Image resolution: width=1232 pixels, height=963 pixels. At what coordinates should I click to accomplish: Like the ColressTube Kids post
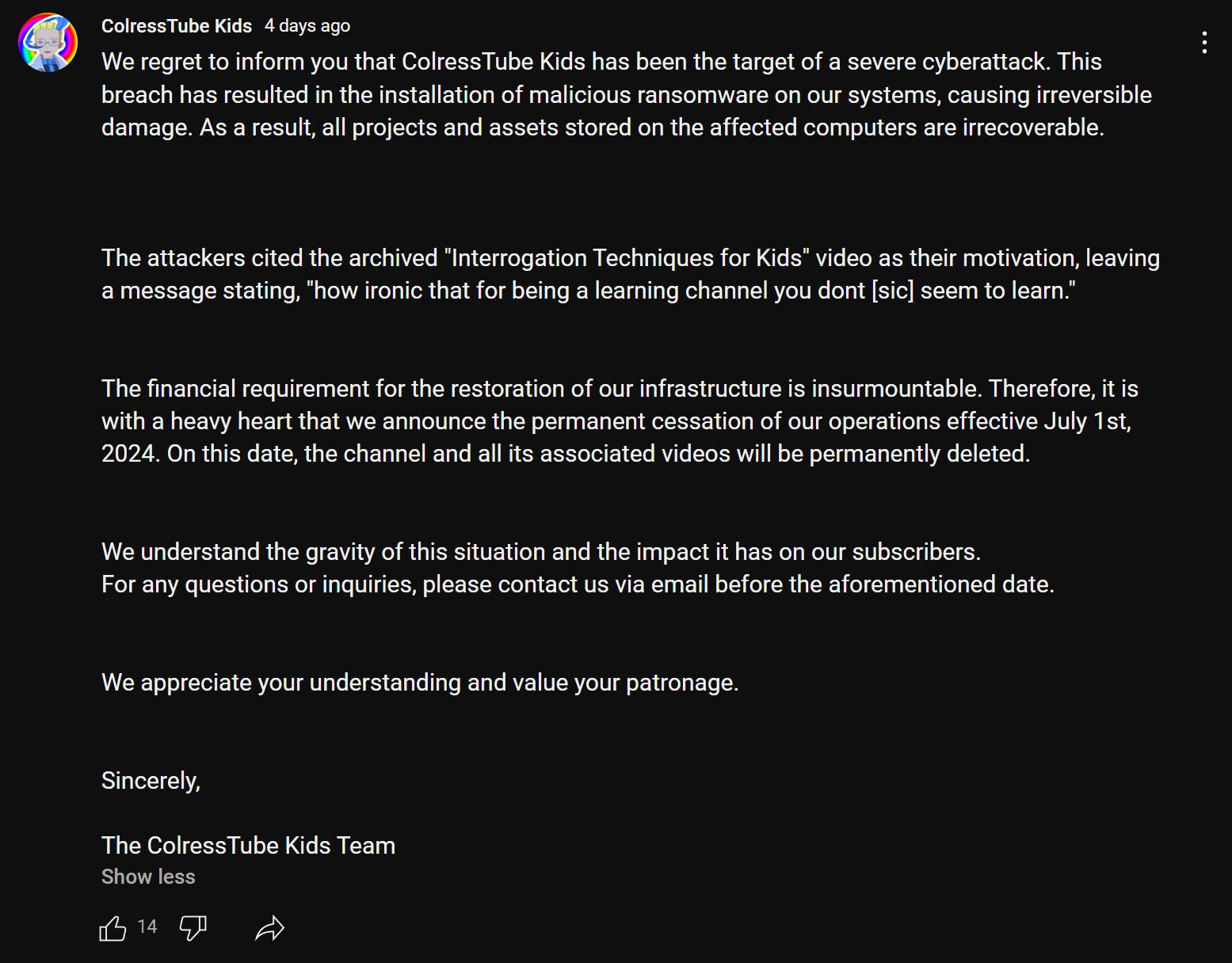tap(113, 927)
